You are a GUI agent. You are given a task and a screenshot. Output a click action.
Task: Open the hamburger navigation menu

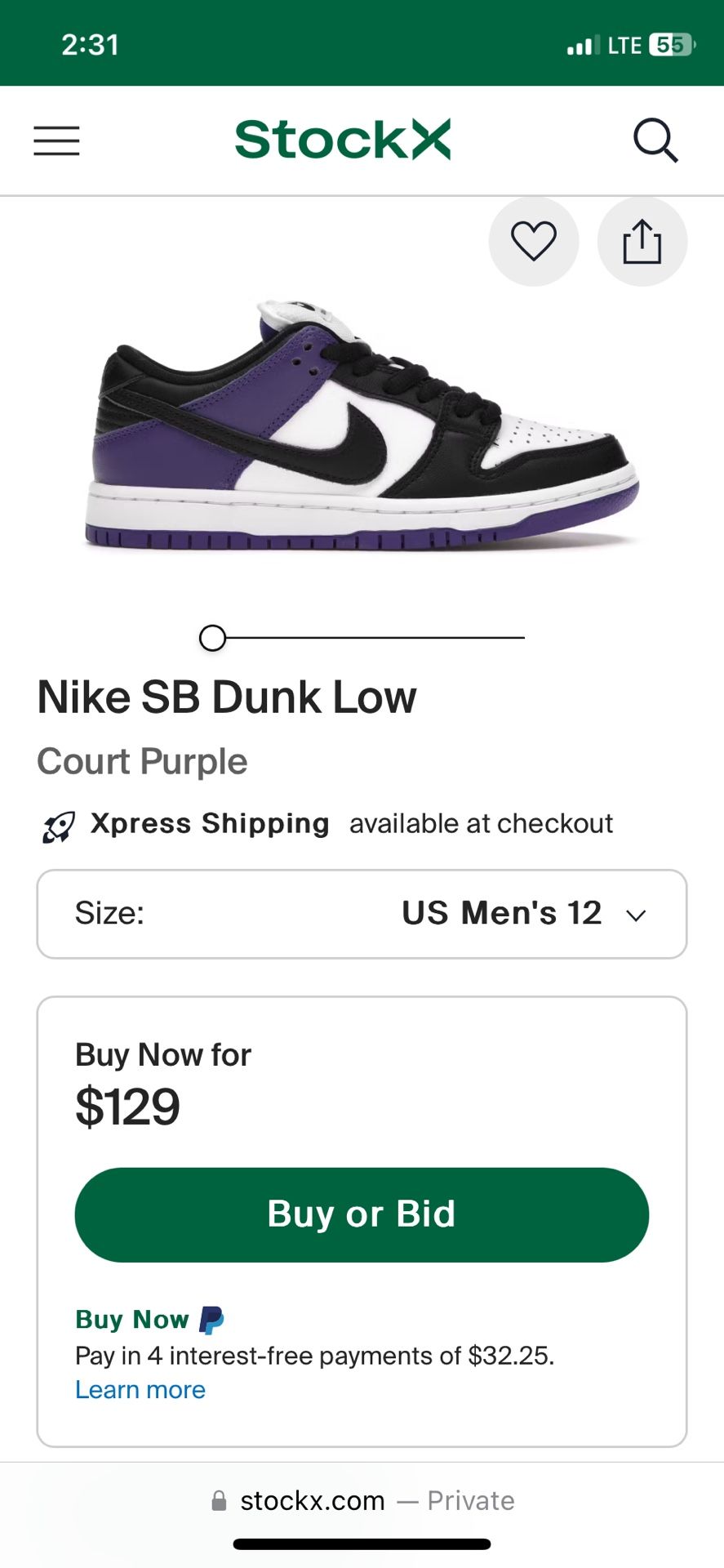(x=56, y=140)
